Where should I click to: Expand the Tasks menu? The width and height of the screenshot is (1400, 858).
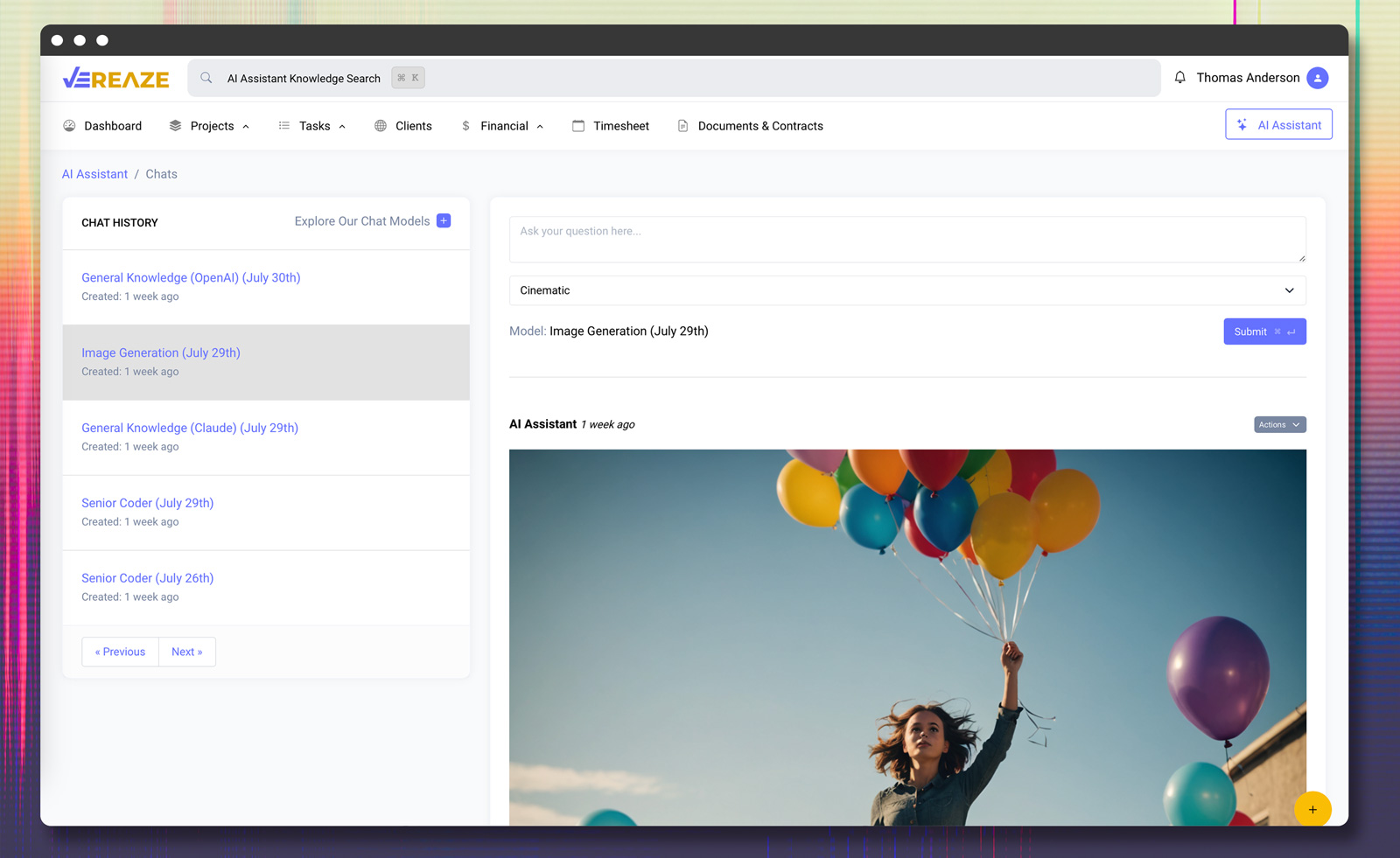pyautogui.click(x=313, y=126)
